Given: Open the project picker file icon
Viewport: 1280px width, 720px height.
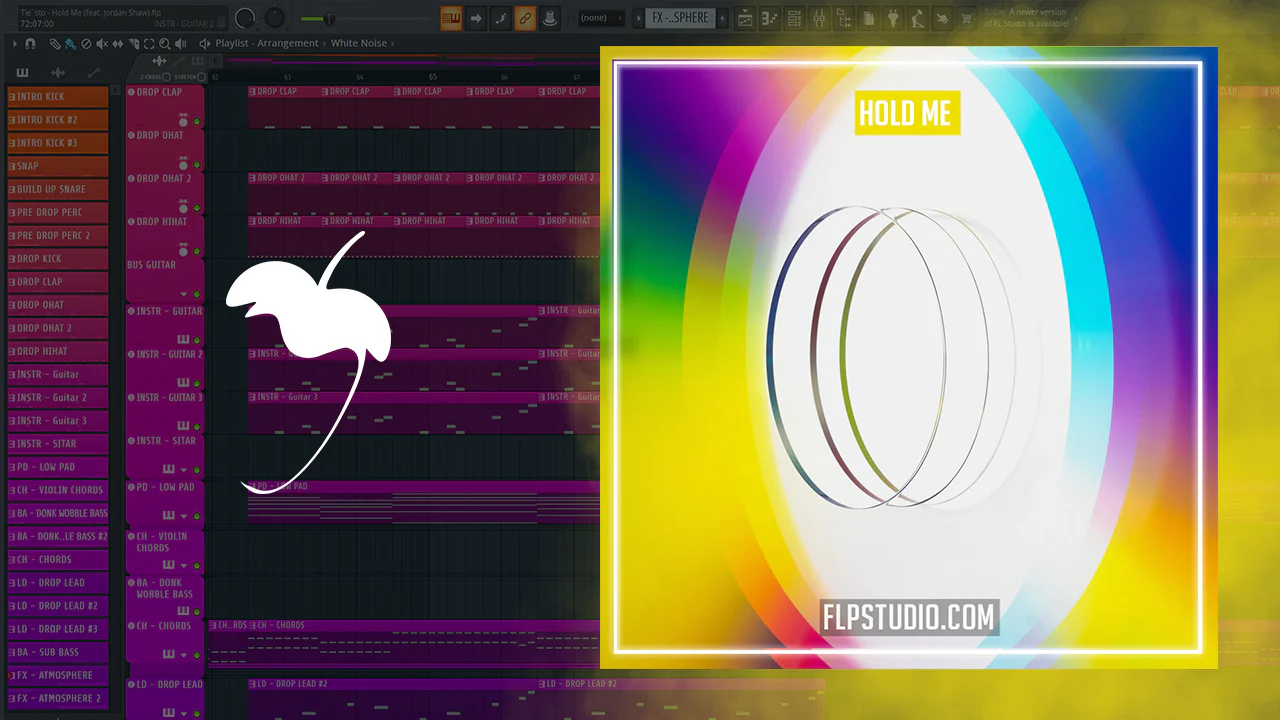Looking at the screenshot, I should pos(869,18).
